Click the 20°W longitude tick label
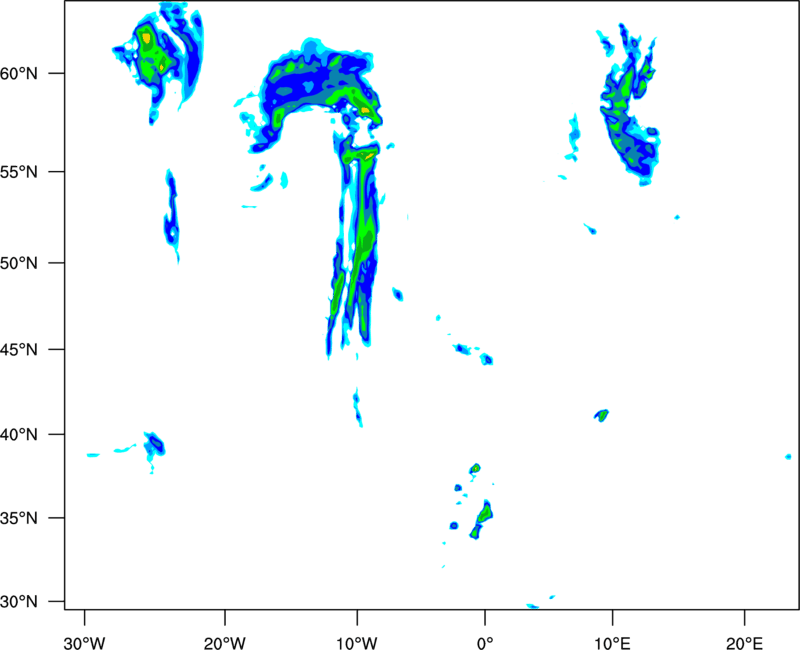Screen dimensions: 800x650 click(x=225, y=643)
